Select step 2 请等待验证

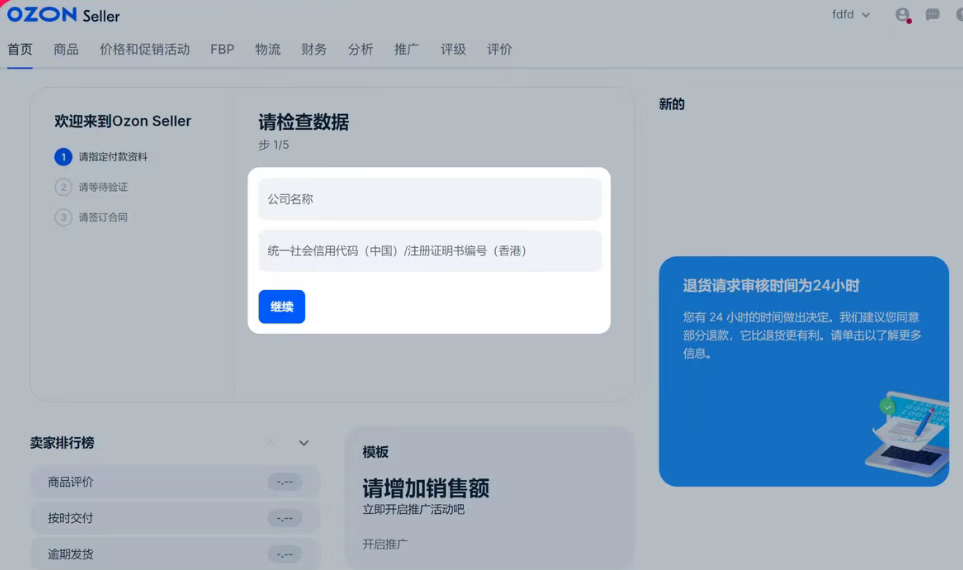92,187
